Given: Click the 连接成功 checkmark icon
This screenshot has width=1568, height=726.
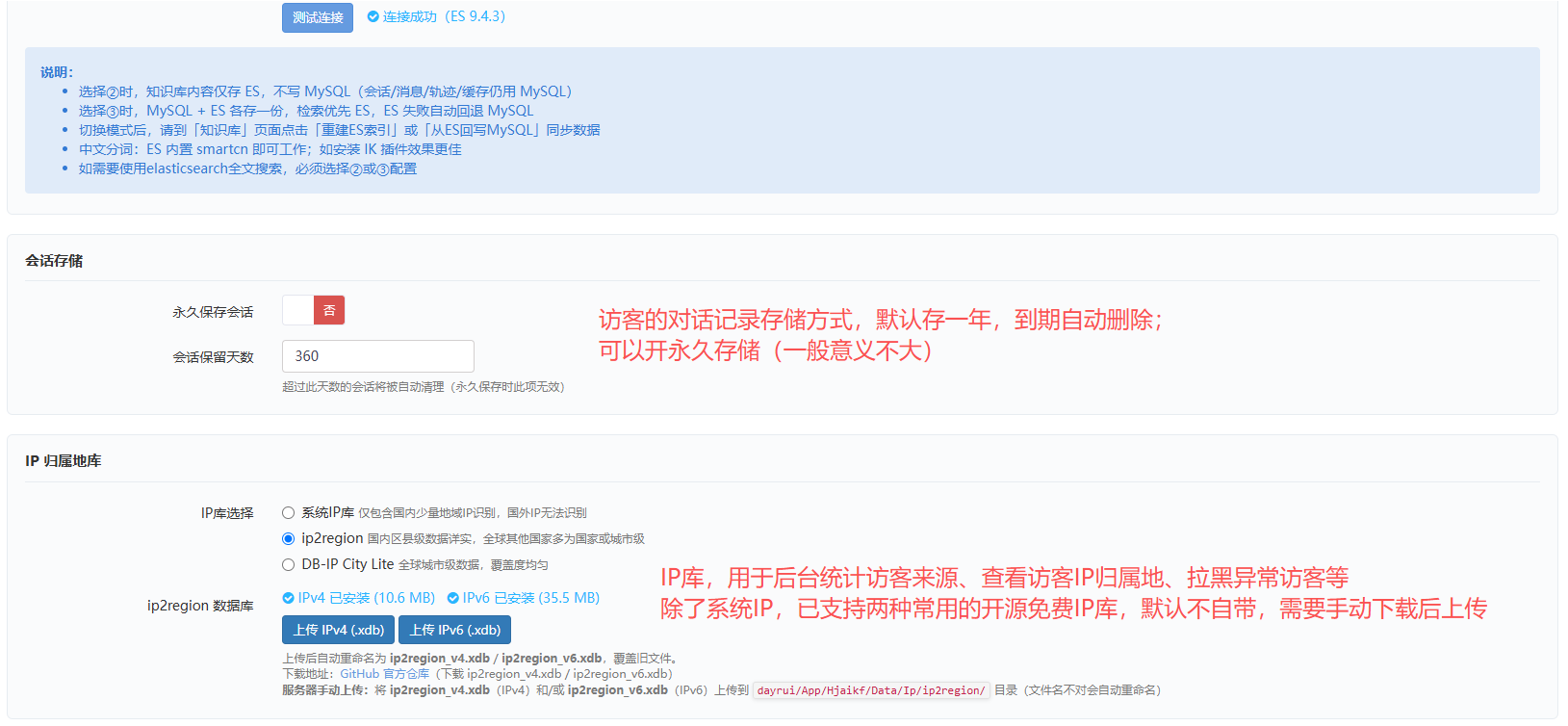Looking at the screenshot, I should (373, 16).
